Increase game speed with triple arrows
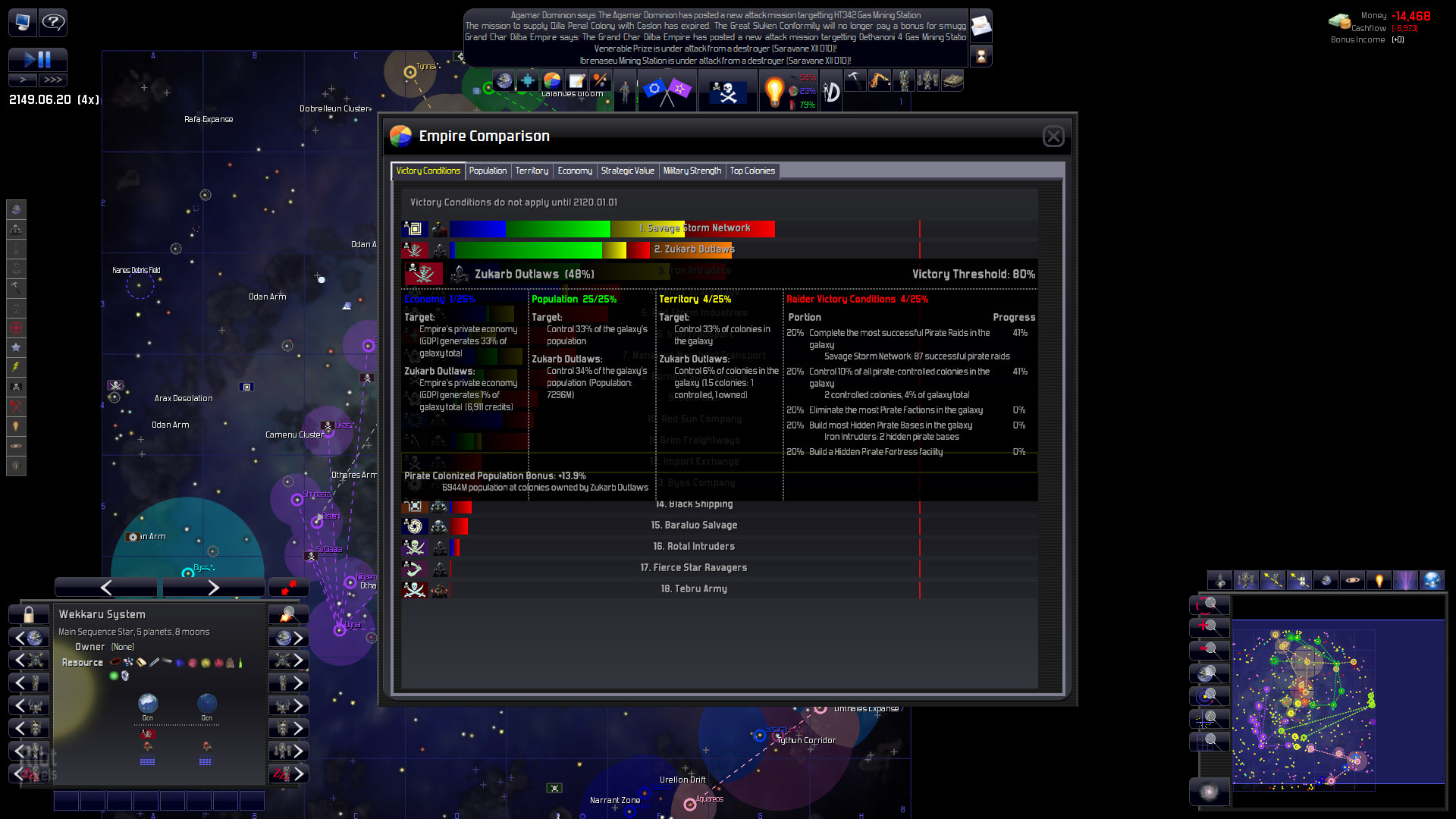The width and height of the screenshot is (1456, 819). pyautogui.click(x=53, y=80)
